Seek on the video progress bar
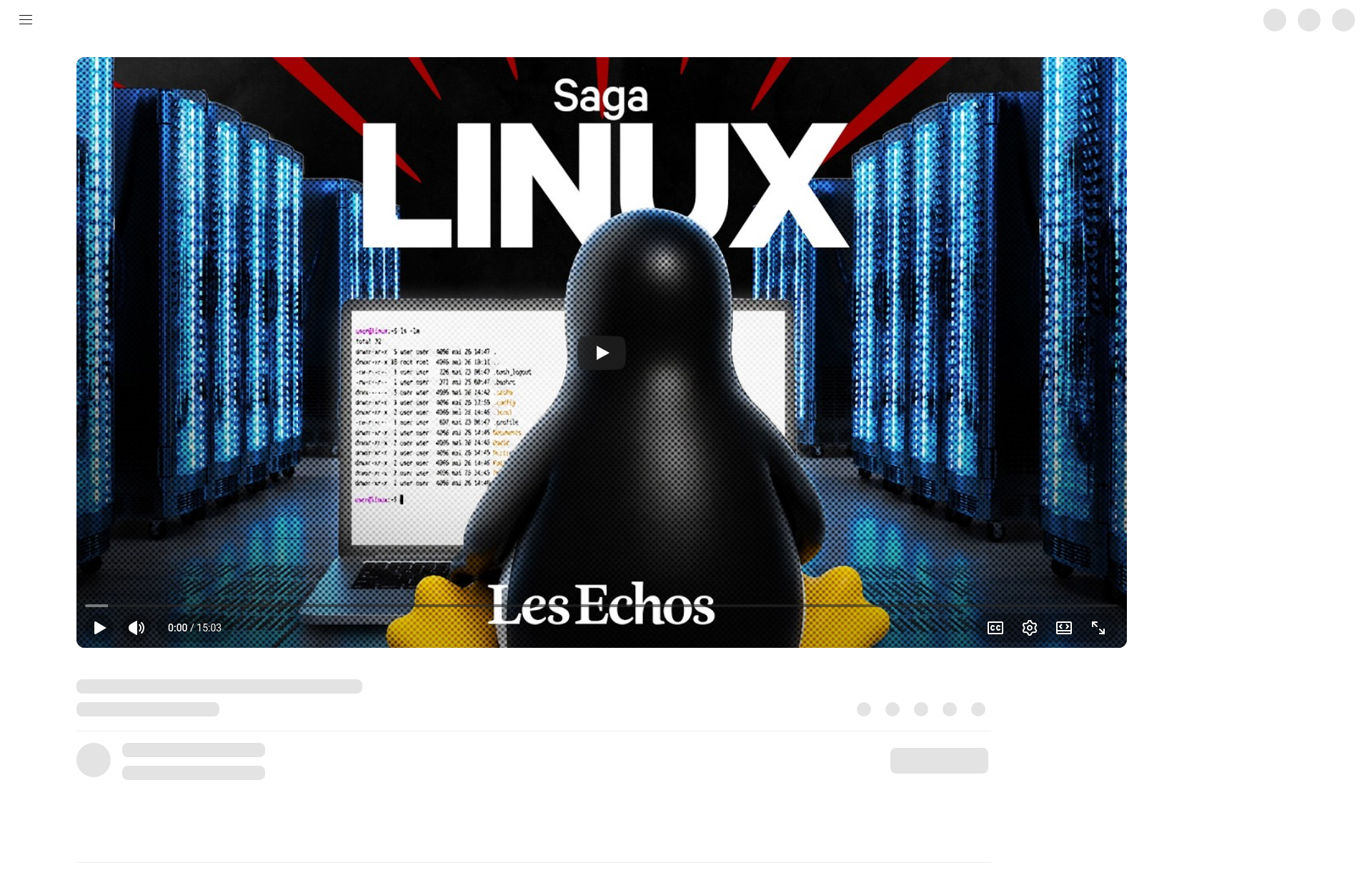The width and height of the screenshot is (1372, 880). (602, 606)
